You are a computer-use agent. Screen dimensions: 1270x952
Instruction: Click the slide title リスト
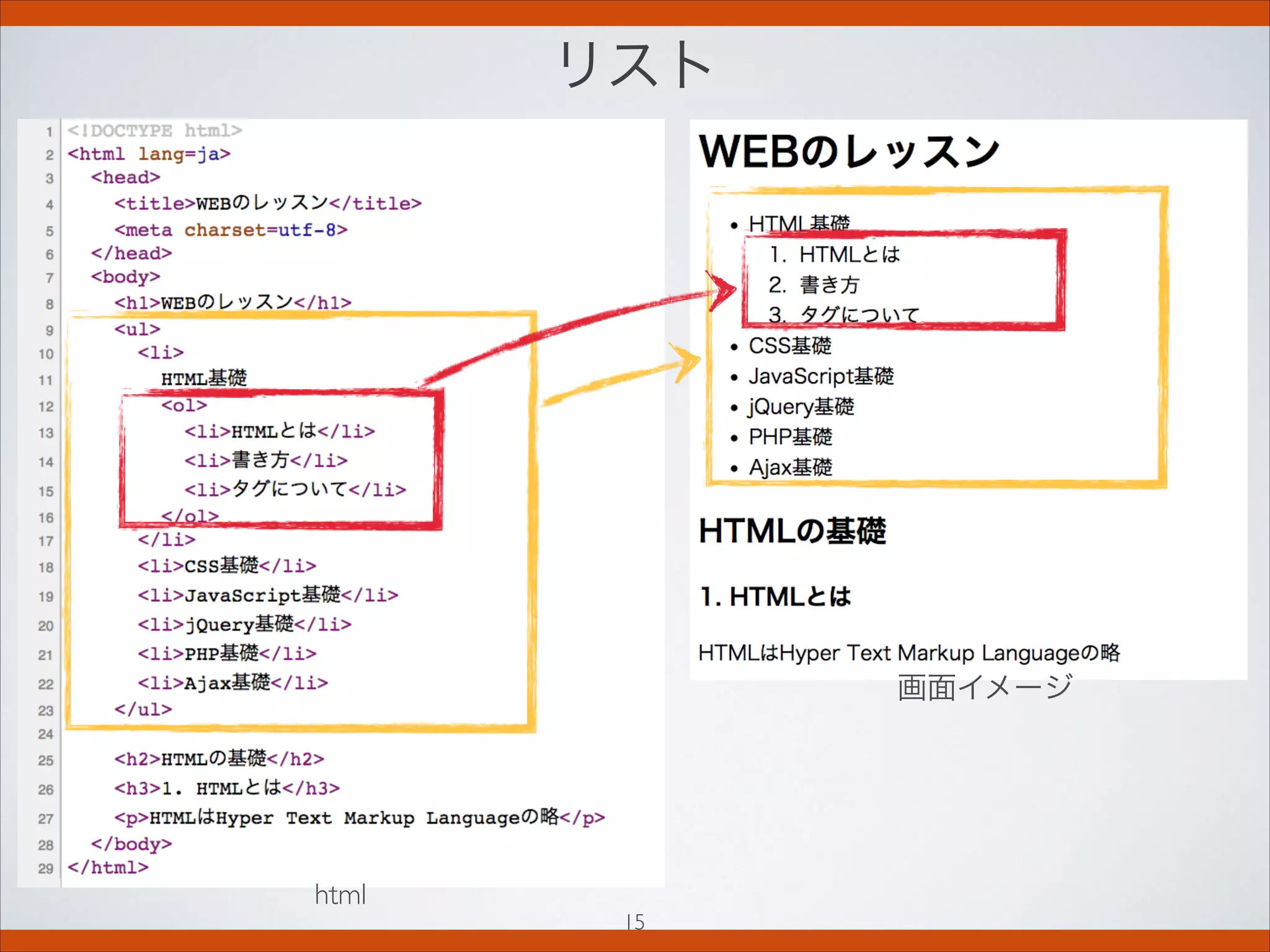coord(635,64)
